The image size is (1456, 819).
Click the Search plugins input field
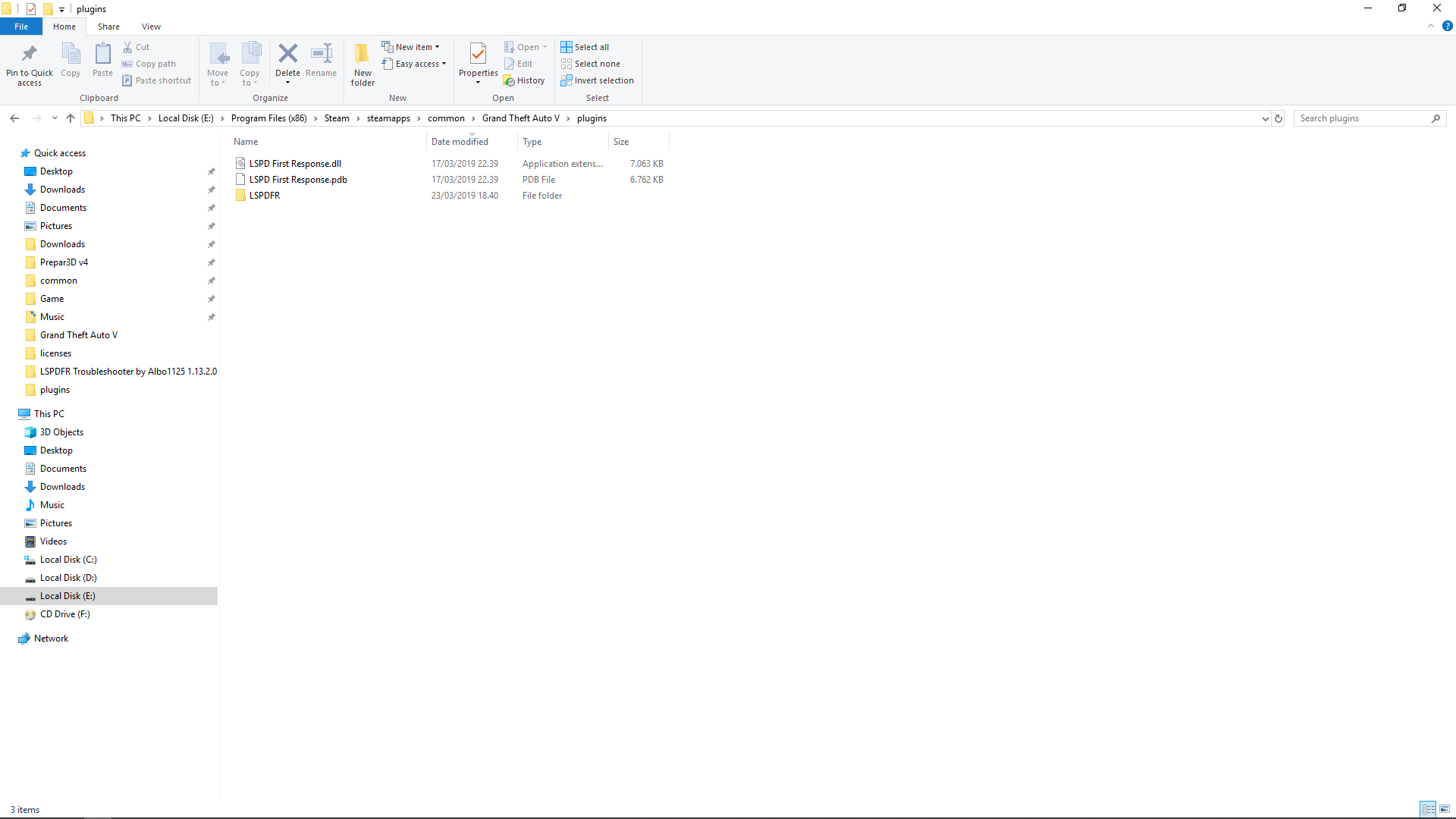click(x=1361, y=118)
